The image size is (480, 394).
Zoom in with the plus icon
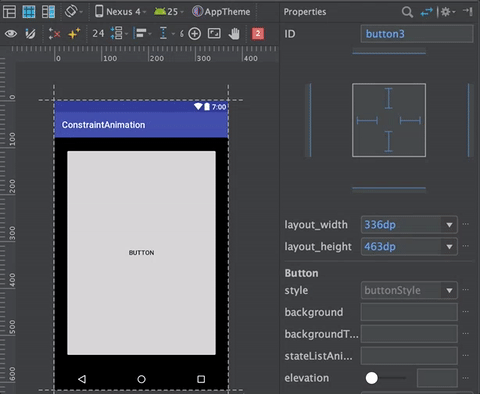click(194, 34)
